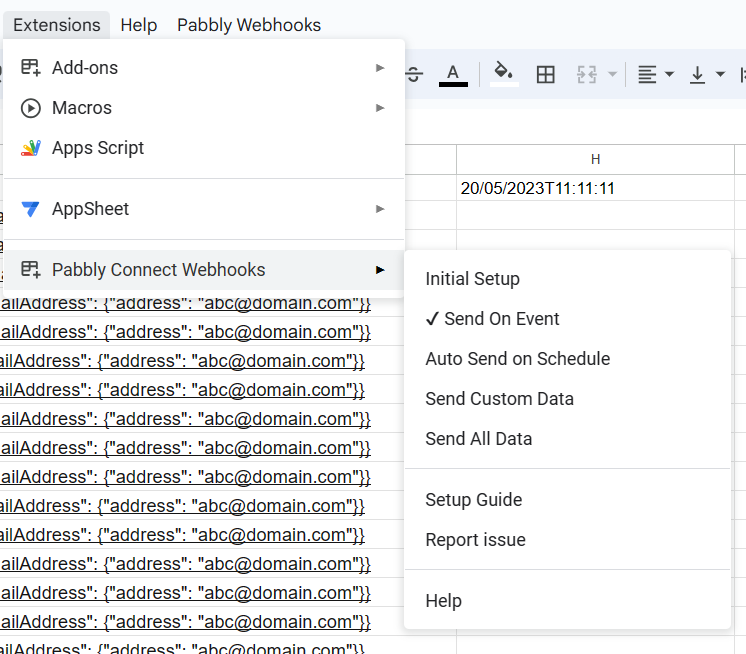Expand the Add-ons submenu arrow
The width and height of the screenshot is (746, 654).
point(380,68)
